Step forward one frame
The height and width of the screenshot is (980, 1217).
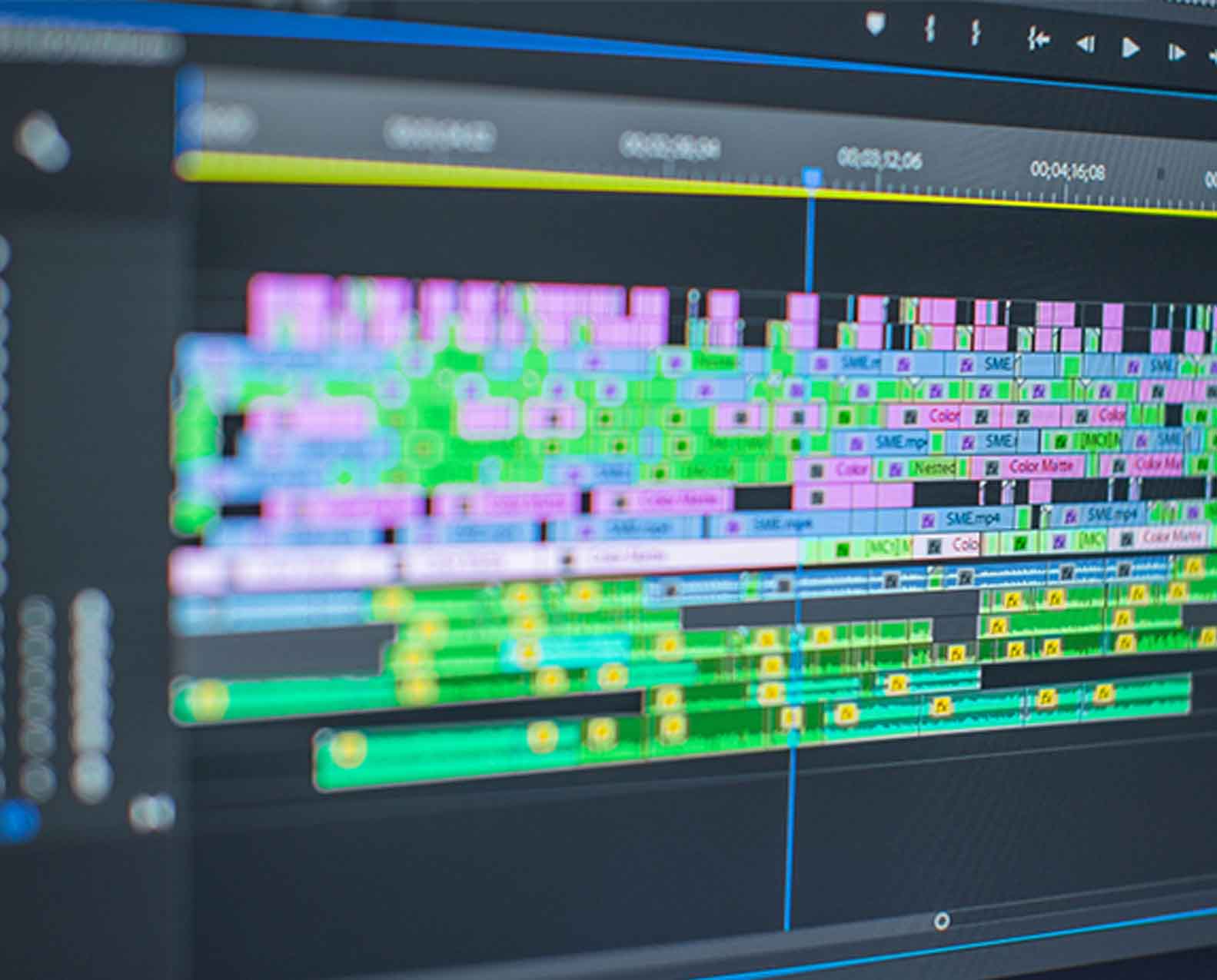(1176, 52)
